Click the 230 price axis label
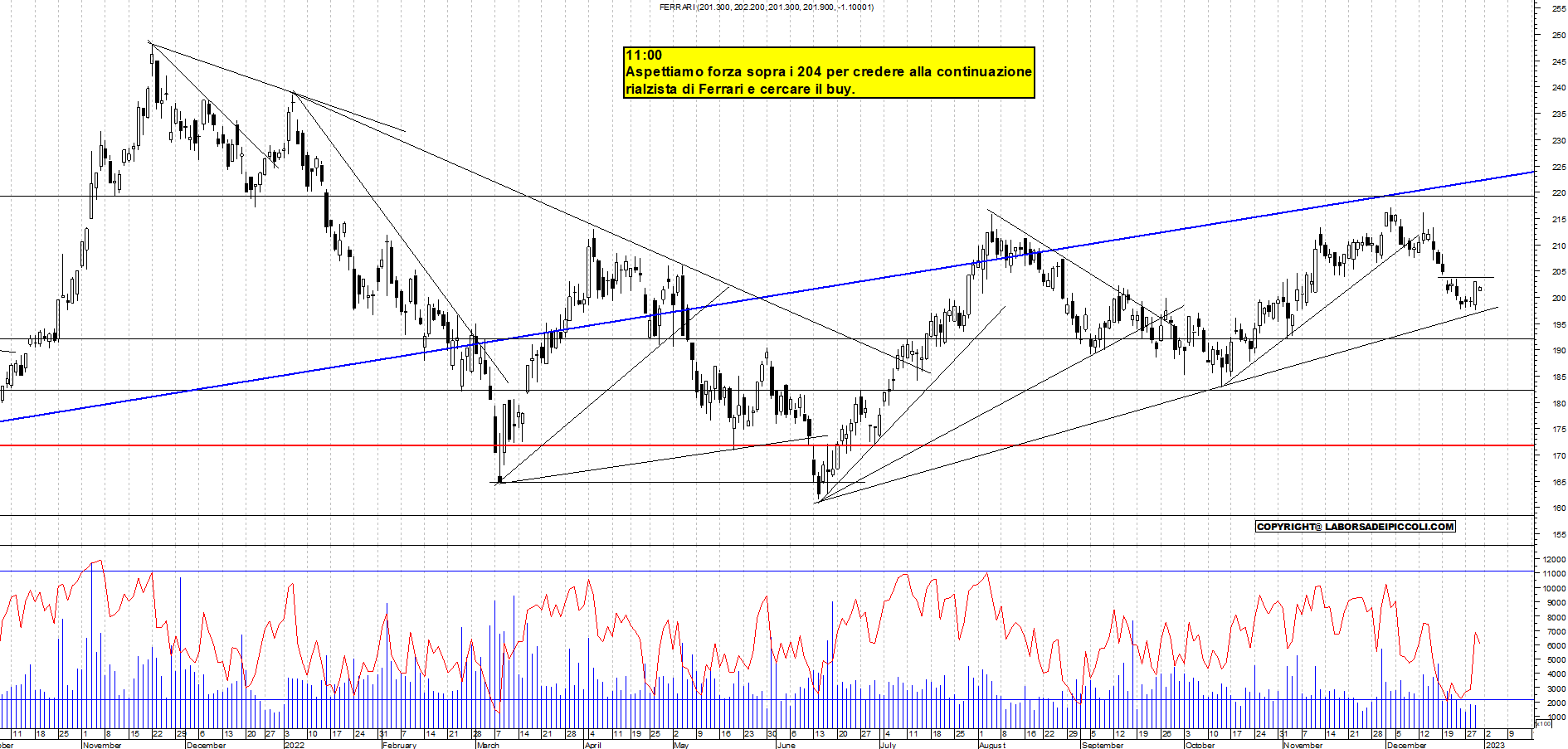The width and height of the screenshot is (1568, 749). click(x=1559, y=140)
